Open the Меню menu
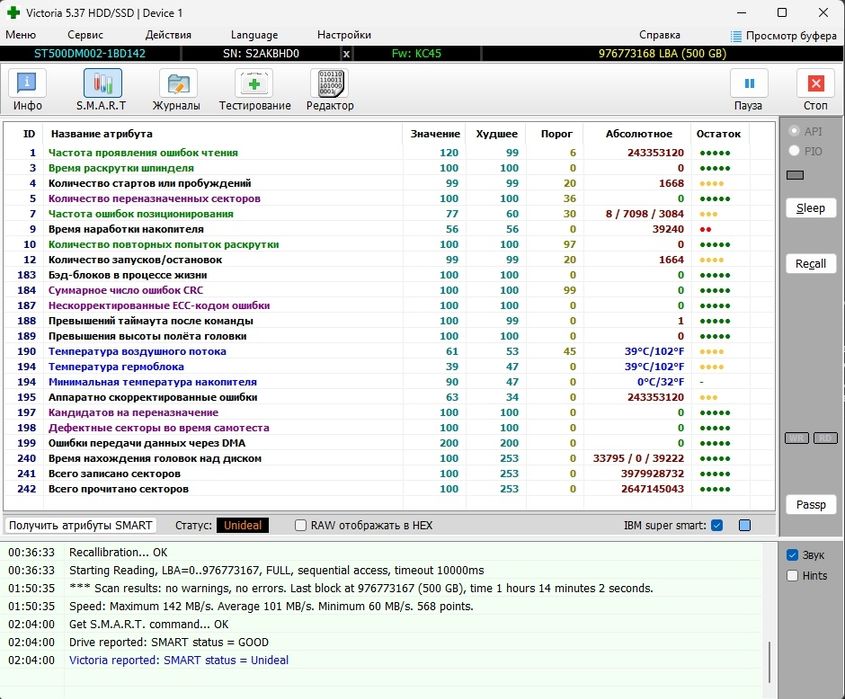 coord(20,35)
